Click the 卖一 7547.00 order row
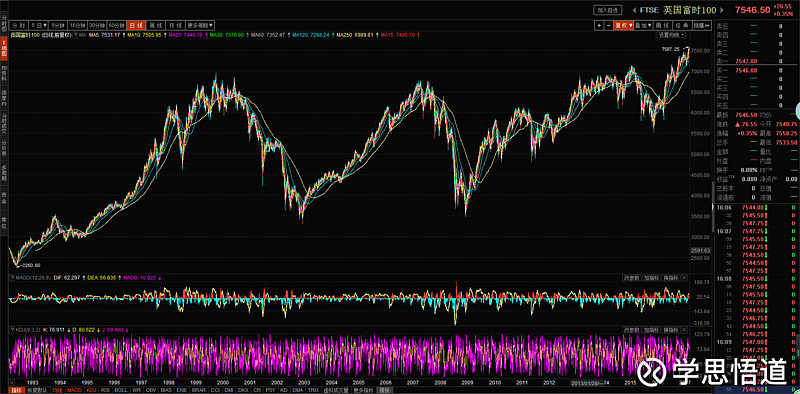 (x=757, y=61)
